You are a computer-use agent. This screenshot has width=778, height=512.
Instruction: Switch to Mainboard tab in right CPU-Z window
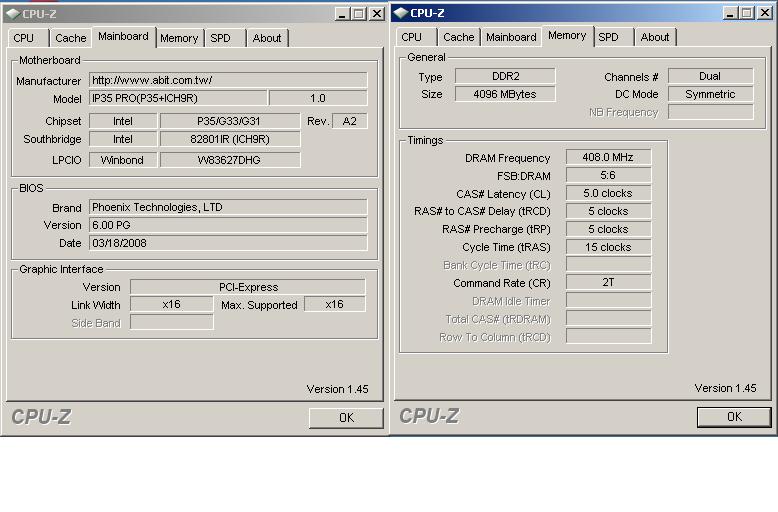[x=511, y=37]
